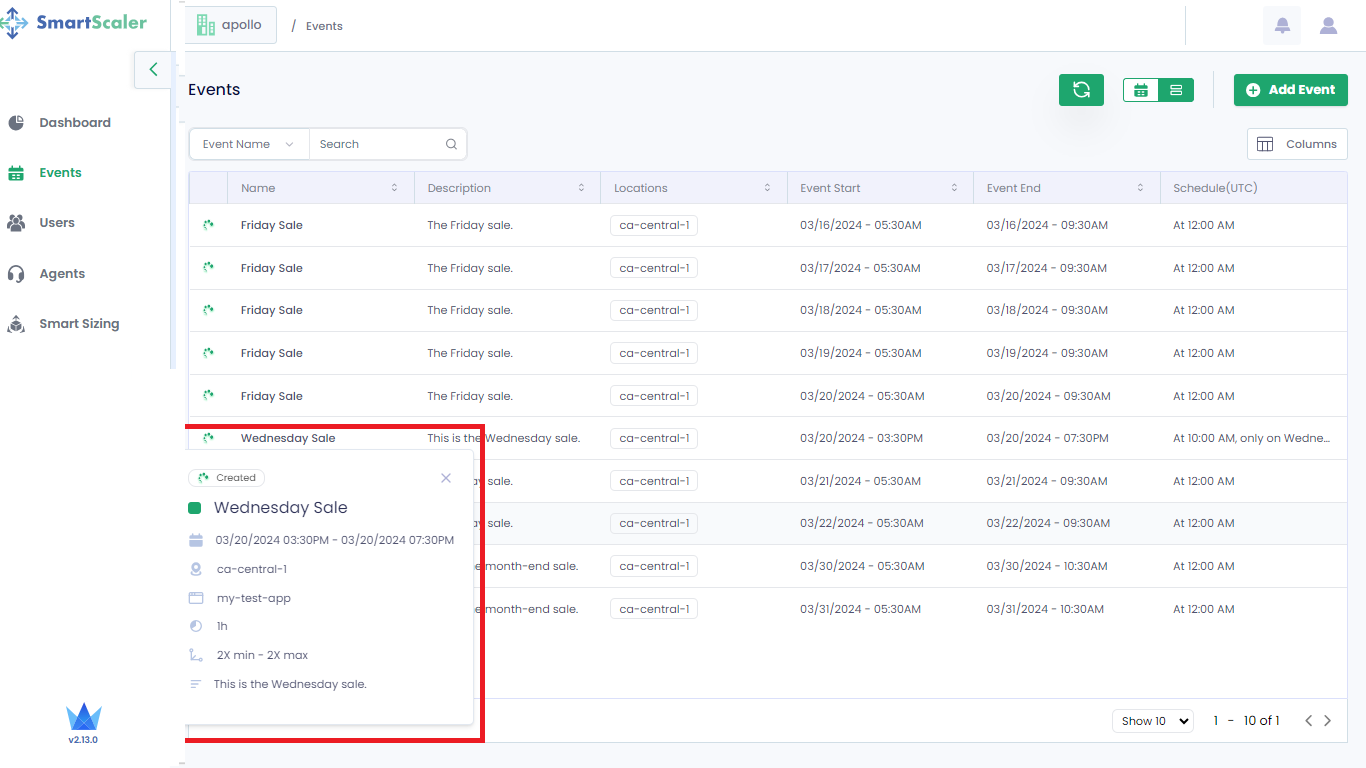
Task: Open the Agents page
Action: tap(62, 274)
